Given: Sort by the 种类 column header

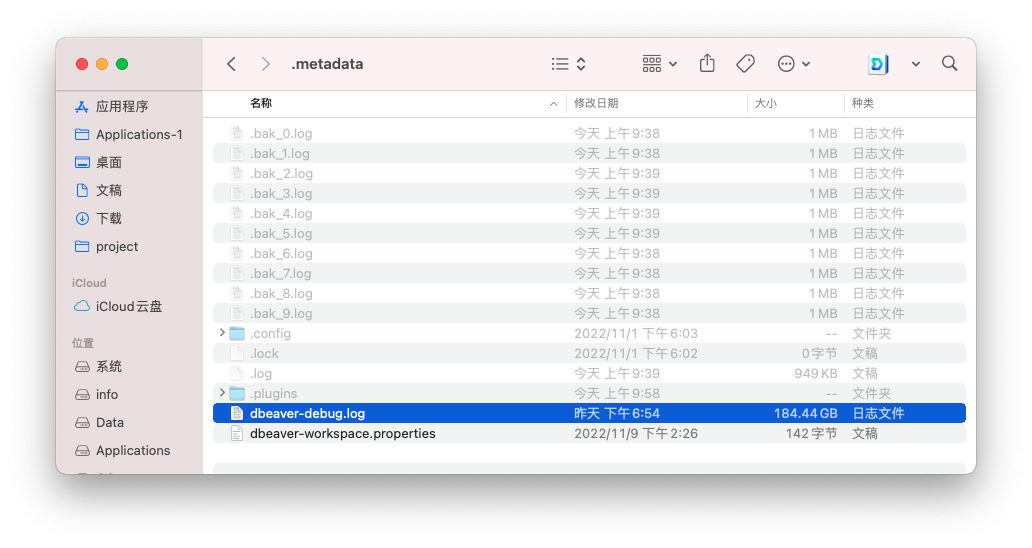Looking at the screenshot, I should (863, 103).
